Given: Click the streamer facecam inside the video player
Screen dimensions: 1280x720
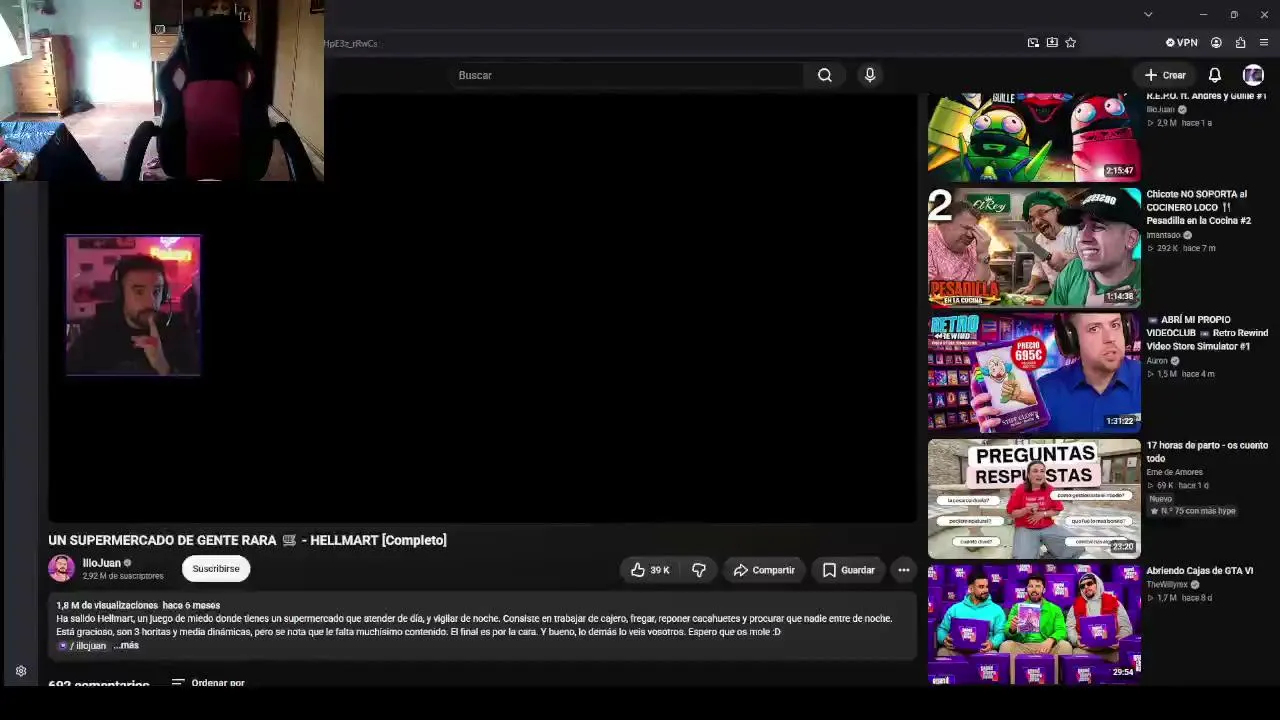Looking at the screenshot, I should [133, 306].
